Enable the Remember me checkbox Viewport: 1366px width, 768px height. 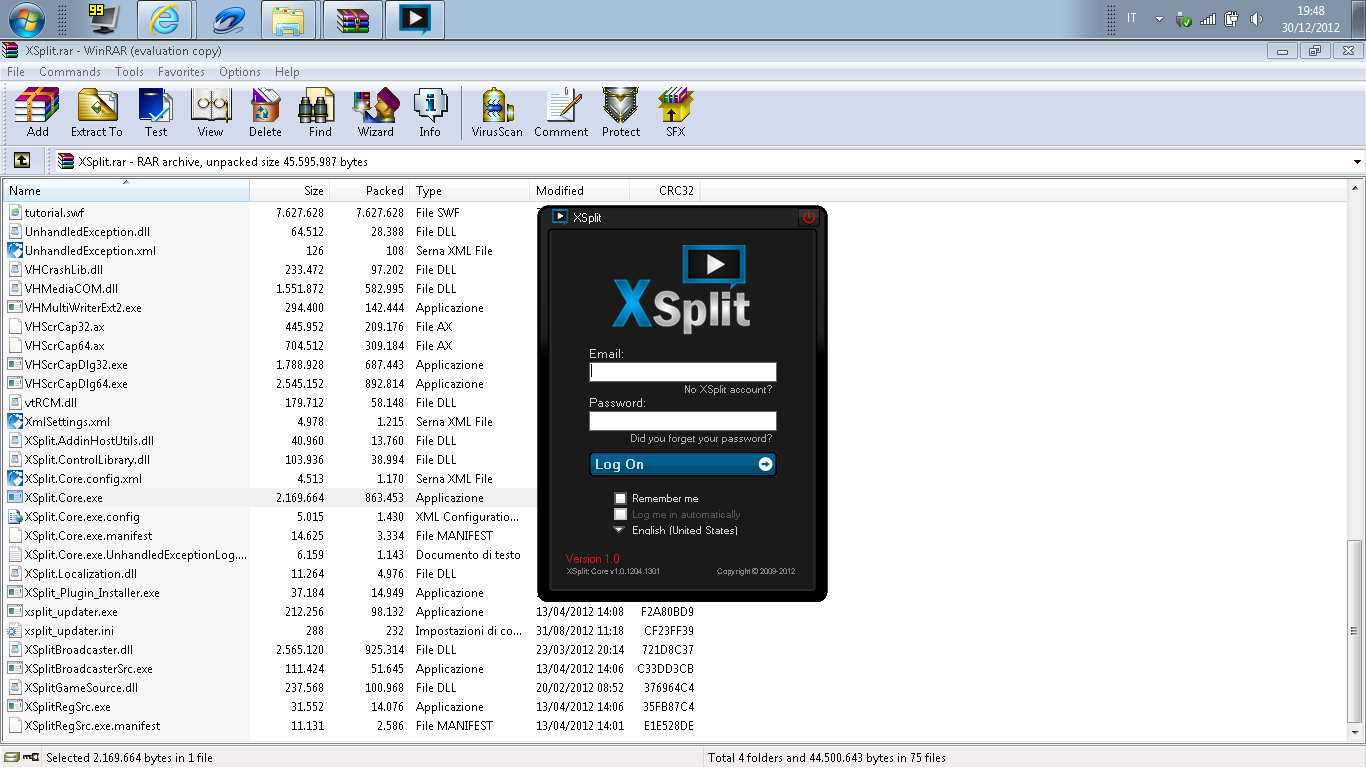pos(621,498)
